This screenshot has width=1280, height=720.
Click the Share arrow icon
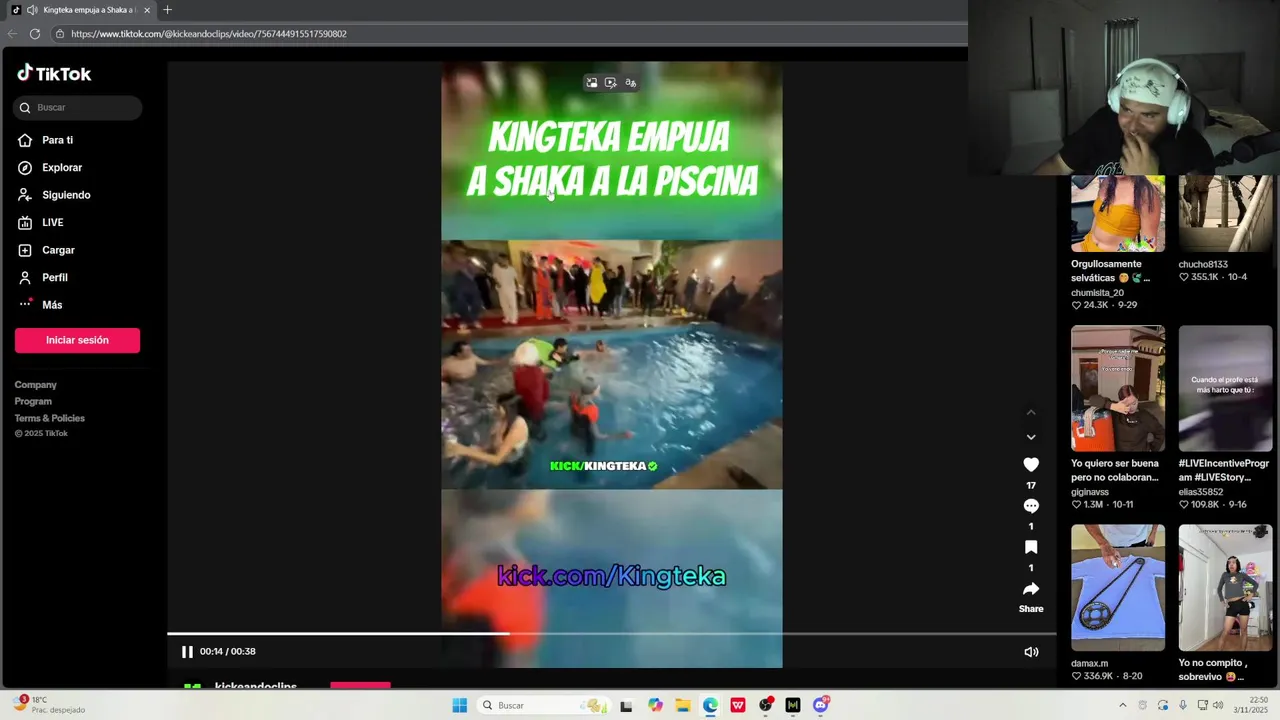[1031, 589]
